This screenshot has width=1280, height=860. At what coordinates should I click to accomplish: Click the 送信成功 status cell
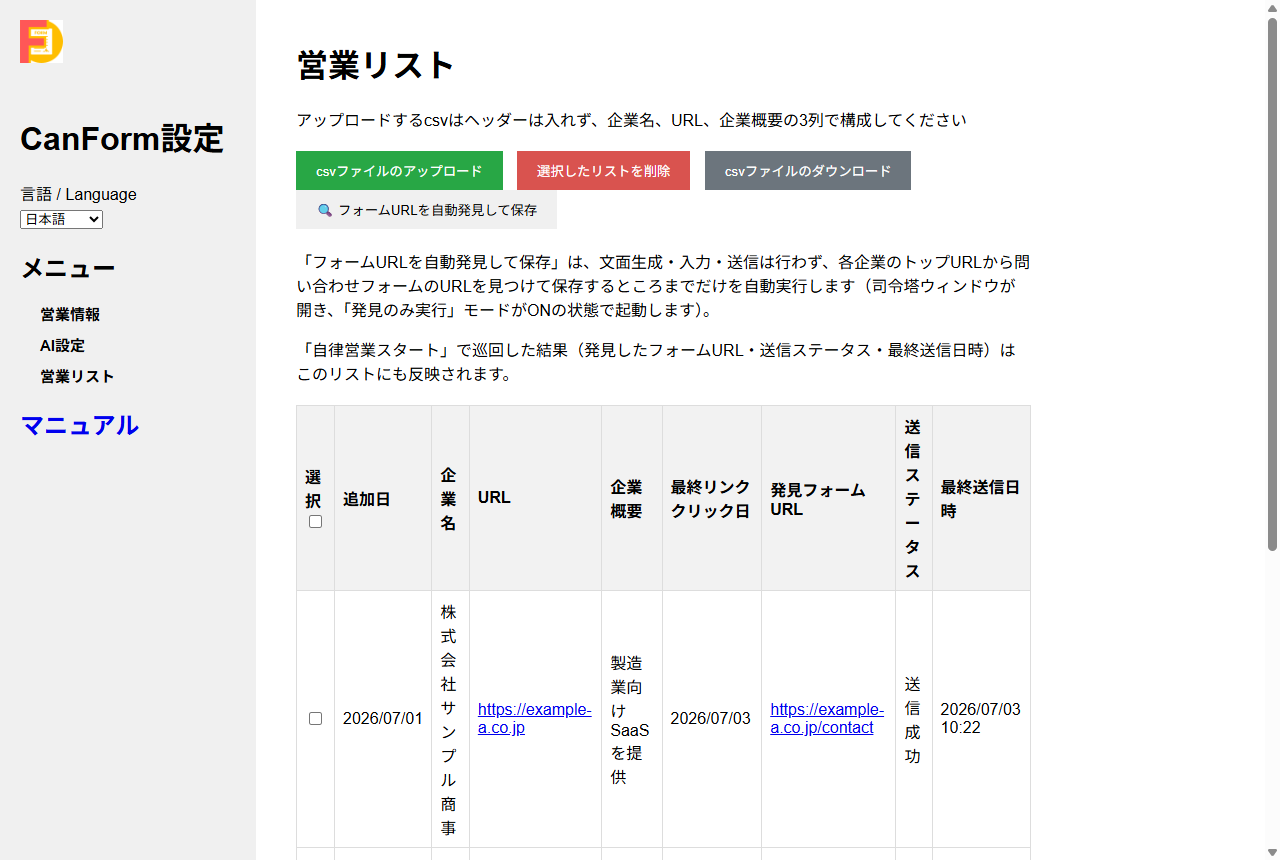[914, 719]
